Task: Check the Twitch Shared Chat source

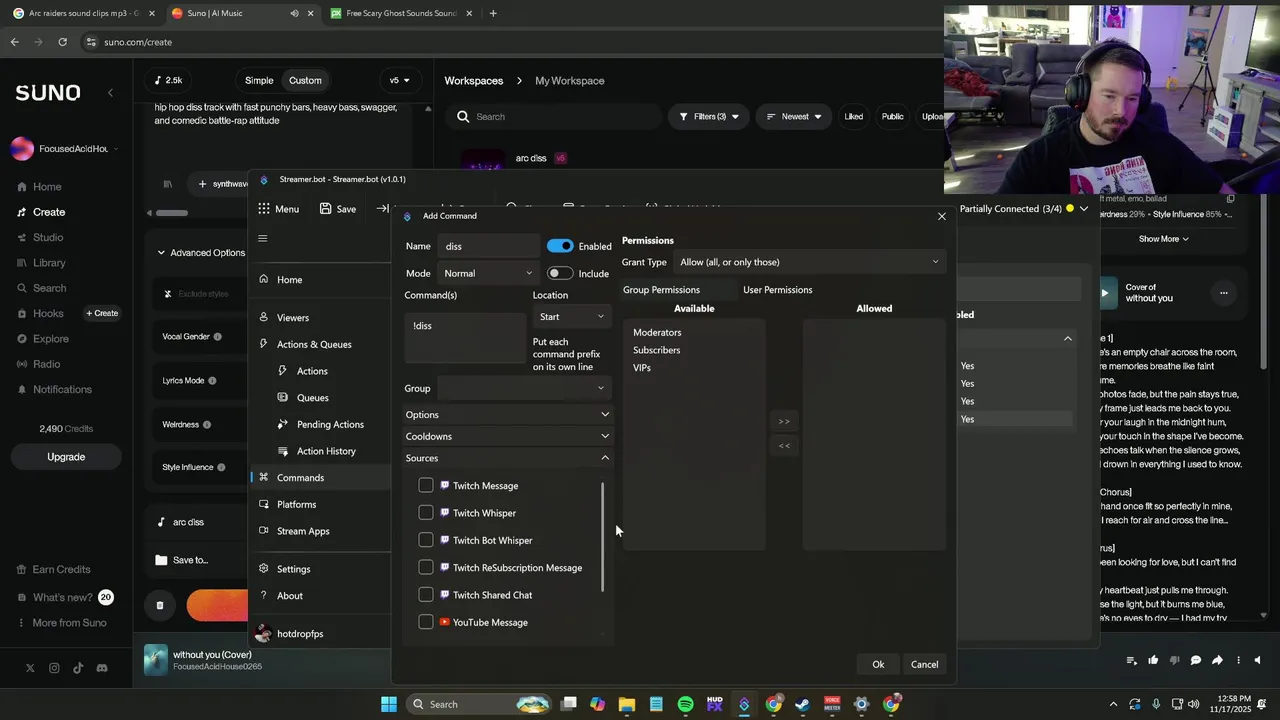Action: (426, 595)
